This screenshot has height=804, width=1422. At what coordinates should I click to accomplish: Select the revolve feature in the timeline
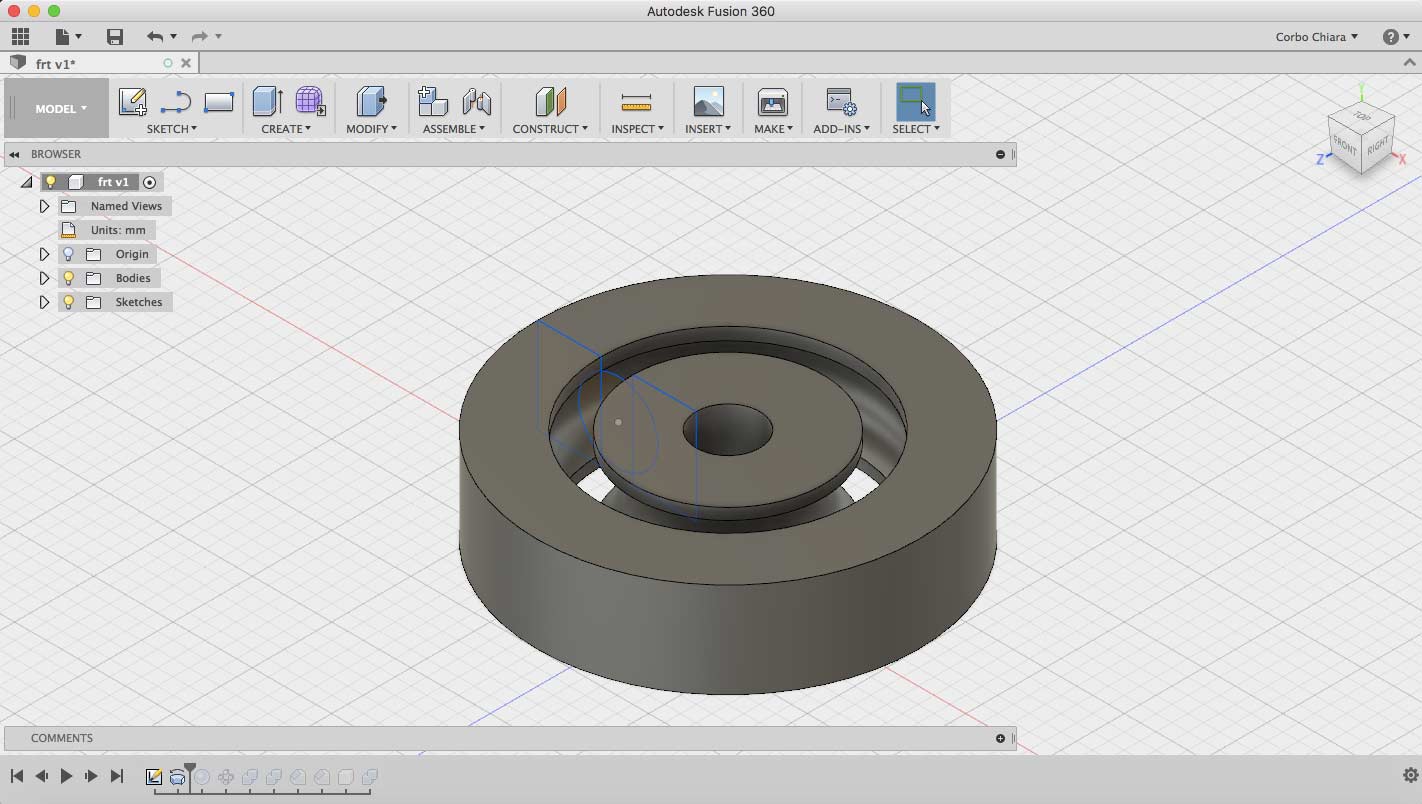pyautogui.click(x=178, y=777)
